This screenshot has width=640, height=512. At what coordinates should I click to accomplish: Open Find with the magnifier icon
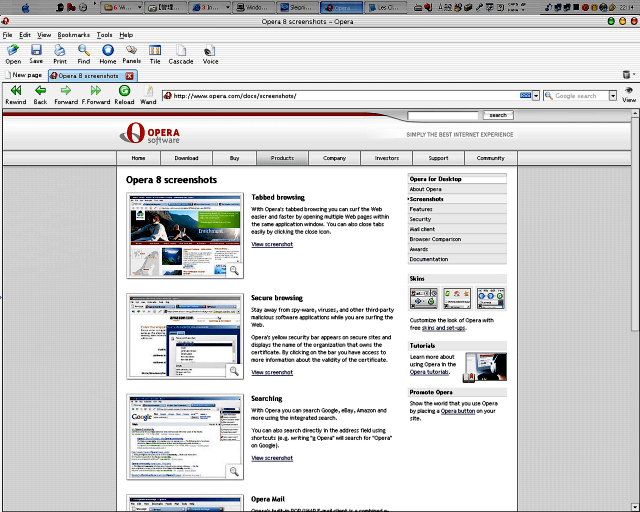coord(84,50)
